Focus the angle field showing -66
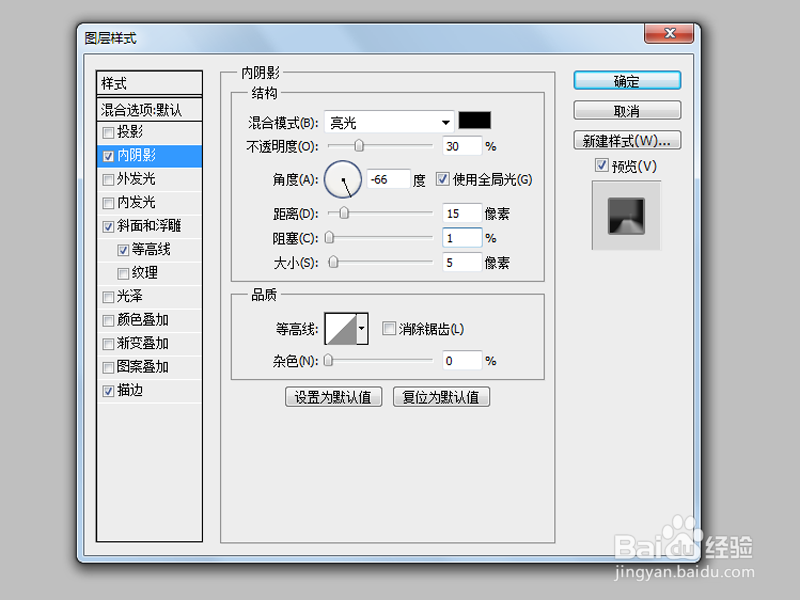This screenshot has width=800, height=600. pyautogui.click(x=388, y=180)
